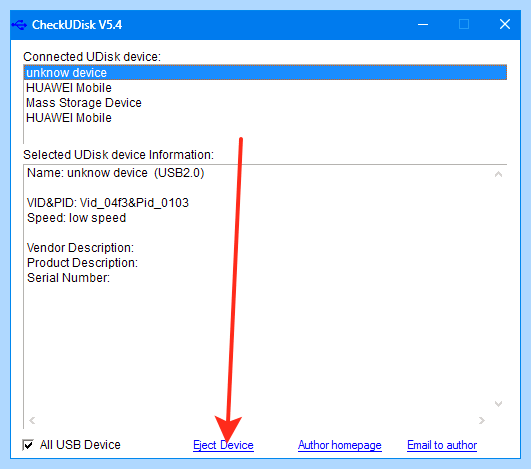Click the 'Product Description:' line
The height and width of the screenshot is (469, 531).
pos(82,263)
